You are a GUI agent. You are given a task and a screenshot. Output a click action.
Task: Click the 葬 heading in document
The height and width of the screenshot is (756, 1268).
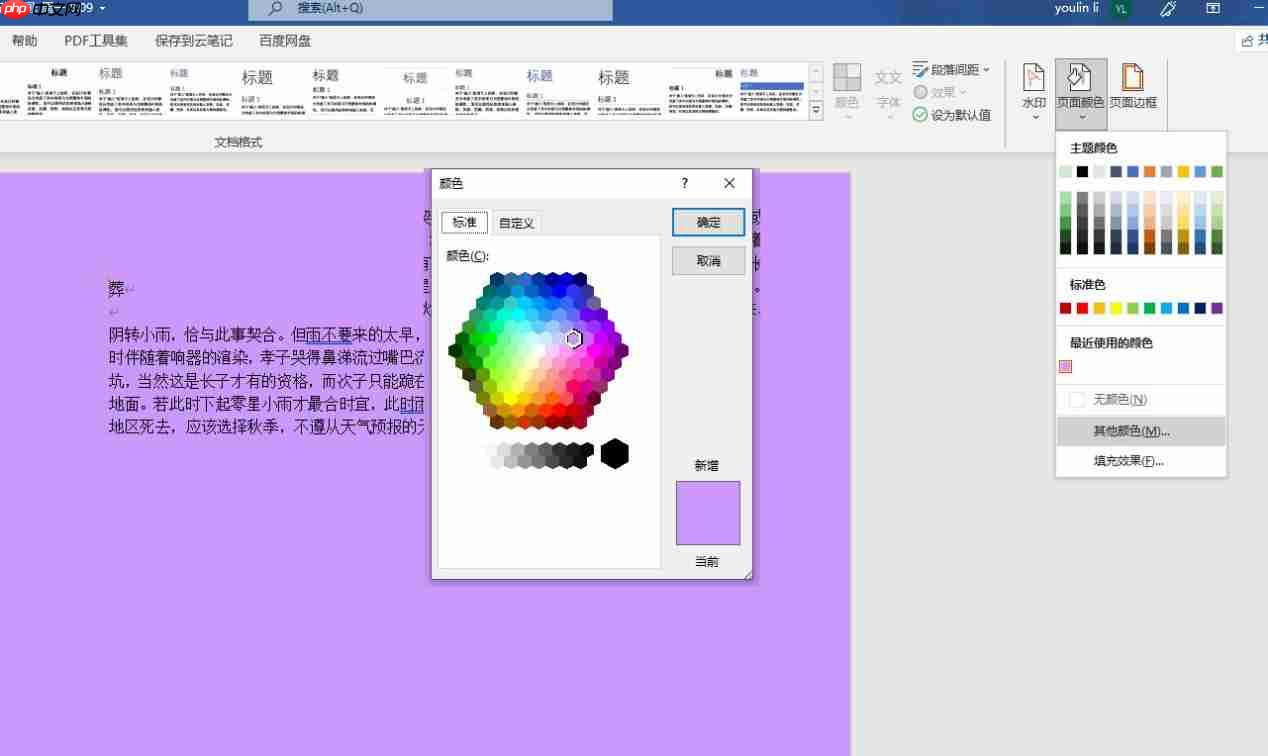coord(117,289)
